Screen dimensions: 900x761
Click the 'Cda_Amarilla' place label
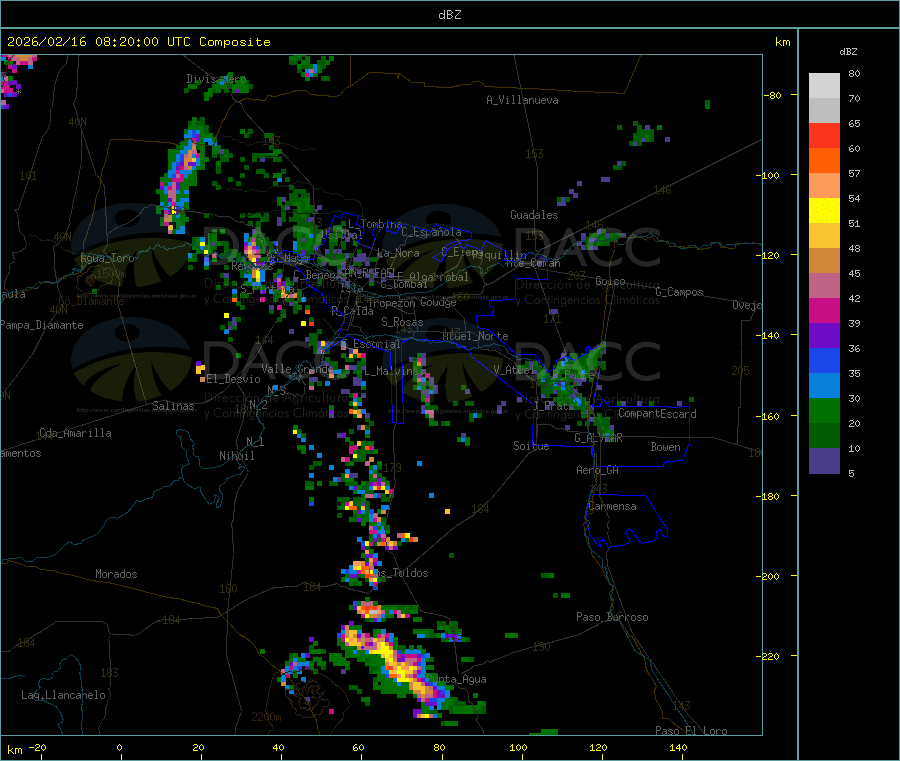click(x=75, y=433)
